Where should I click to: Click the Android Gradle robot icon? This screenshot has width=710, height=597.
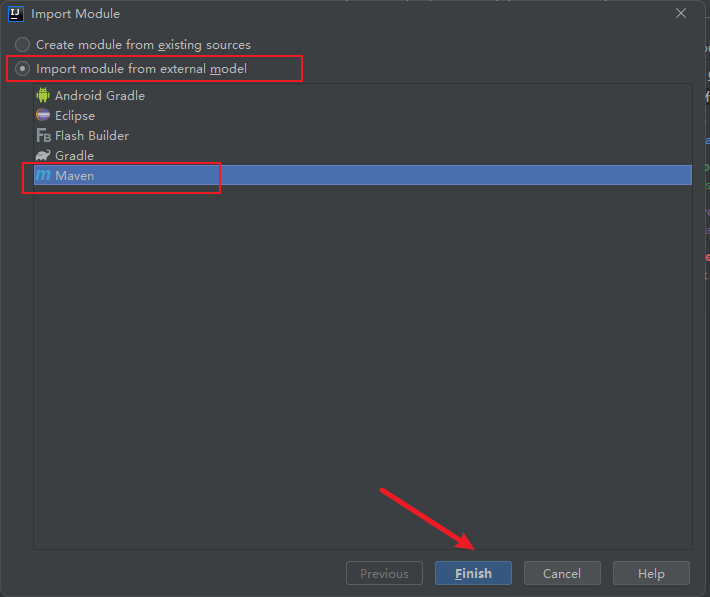[x=43, y=95]
